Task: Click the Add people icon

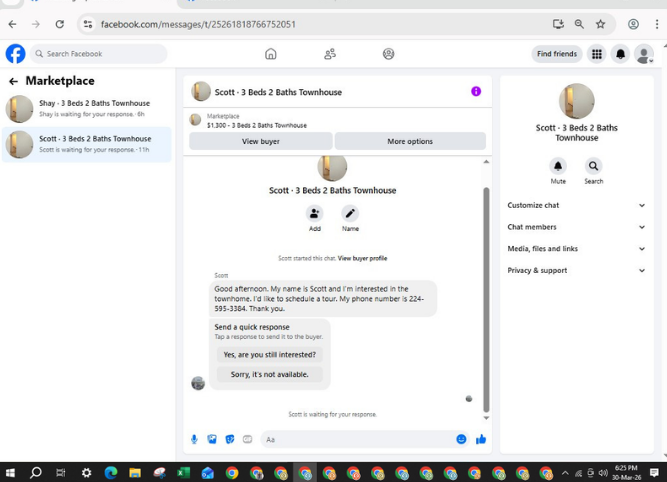Action: (x=314, y=214)
